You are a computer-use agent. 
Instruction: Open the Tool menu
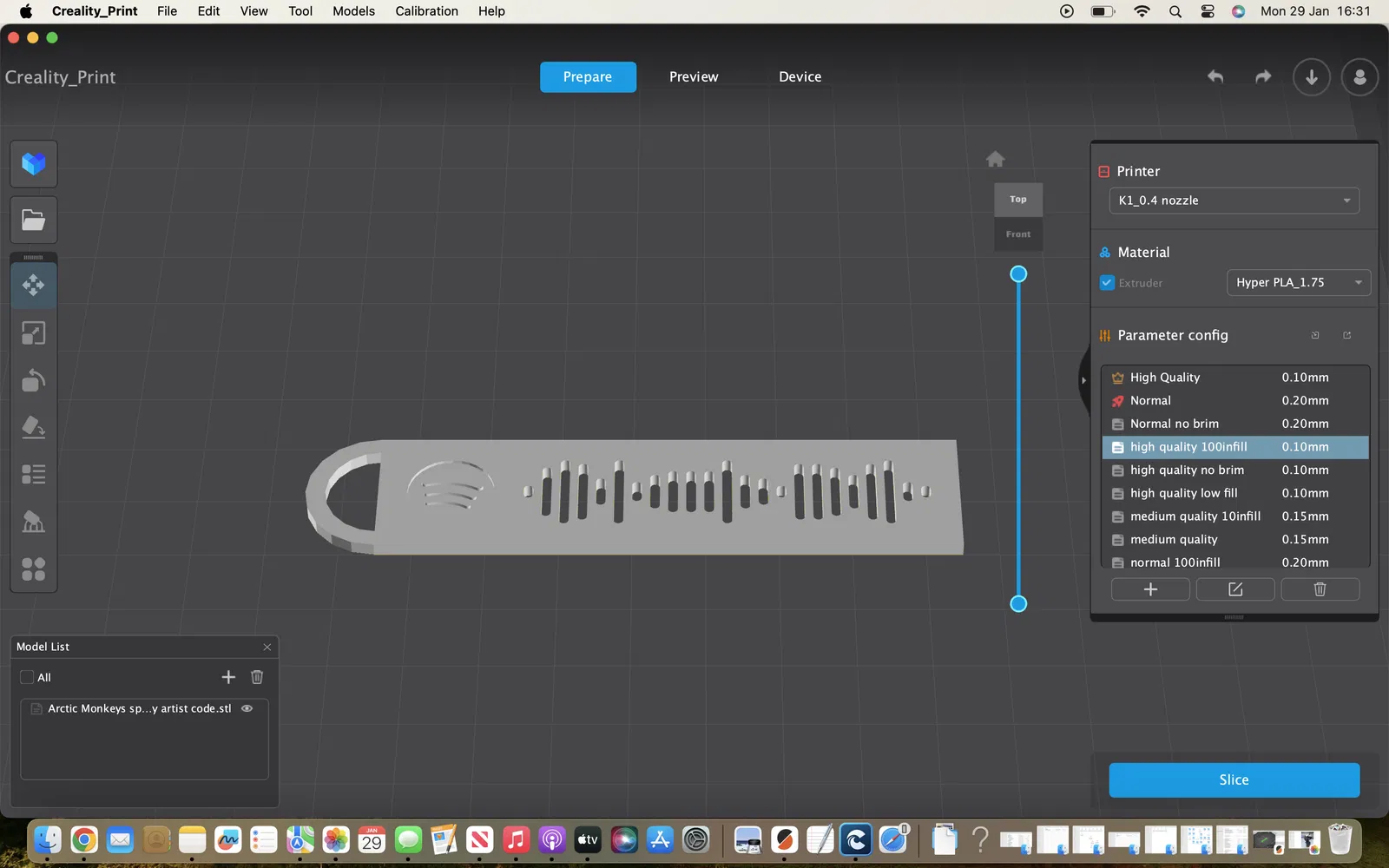[300, 11]
